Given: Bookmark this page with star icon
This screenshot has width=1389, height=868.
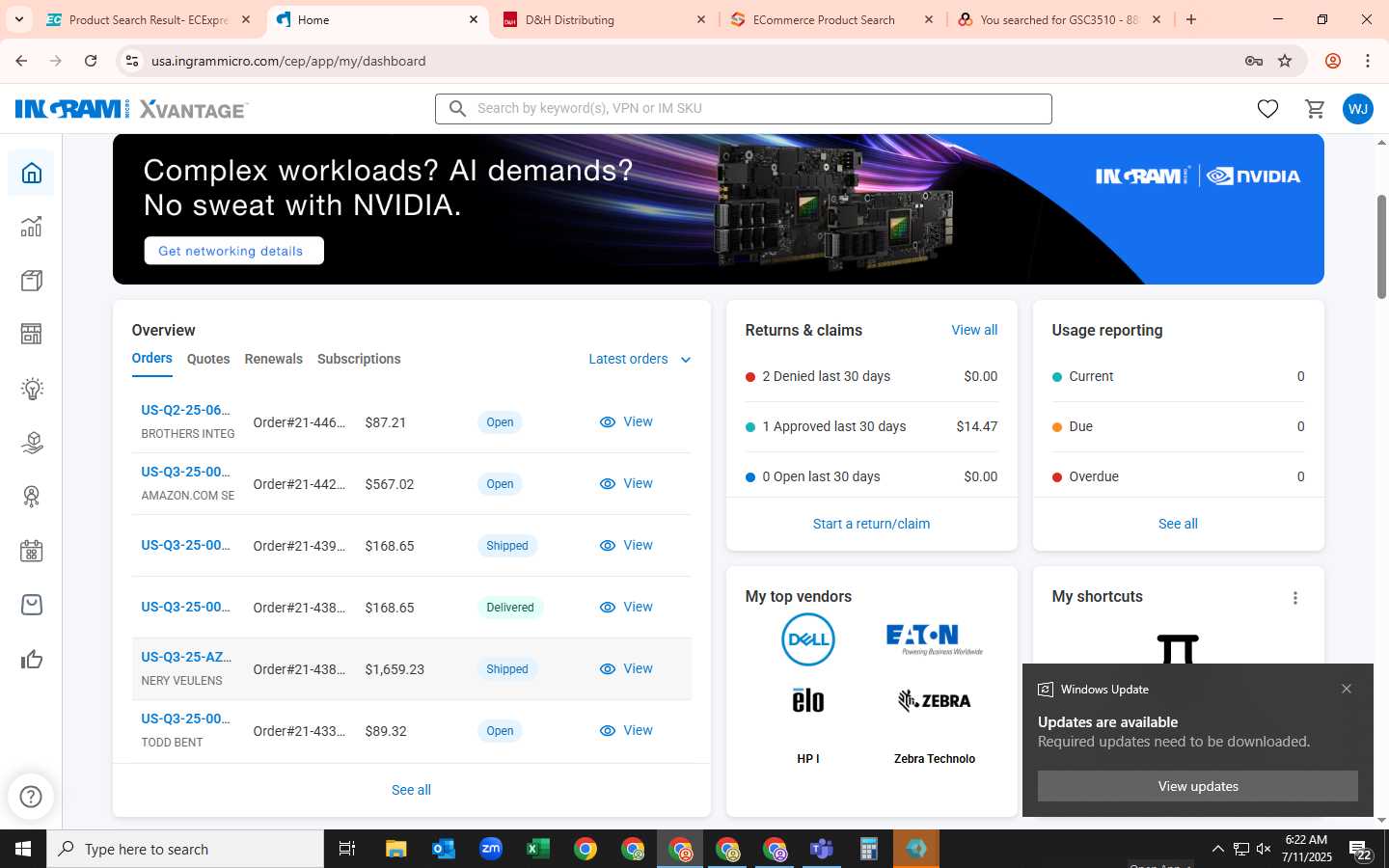Looking at the screenshot, I should [x=1285, y=61].
